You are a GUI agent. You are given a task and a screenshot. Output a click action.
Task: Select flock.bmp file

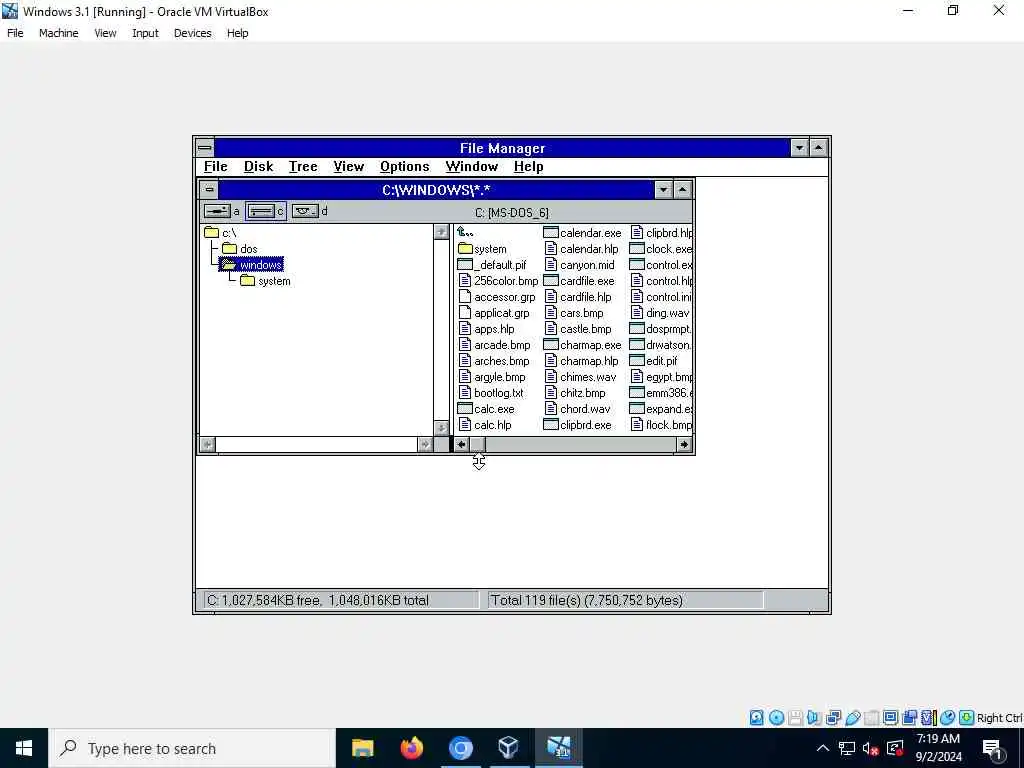(x=661, y=425)
